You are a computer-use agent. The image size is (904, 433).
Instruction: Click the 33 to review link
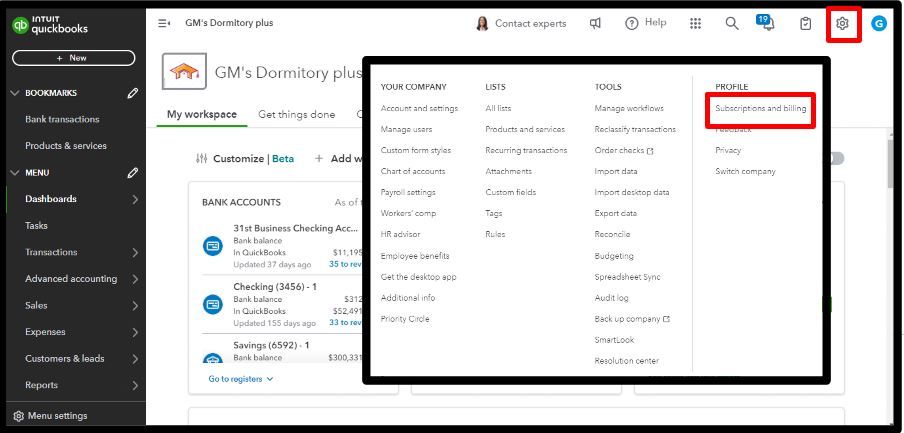pos(345,322)
